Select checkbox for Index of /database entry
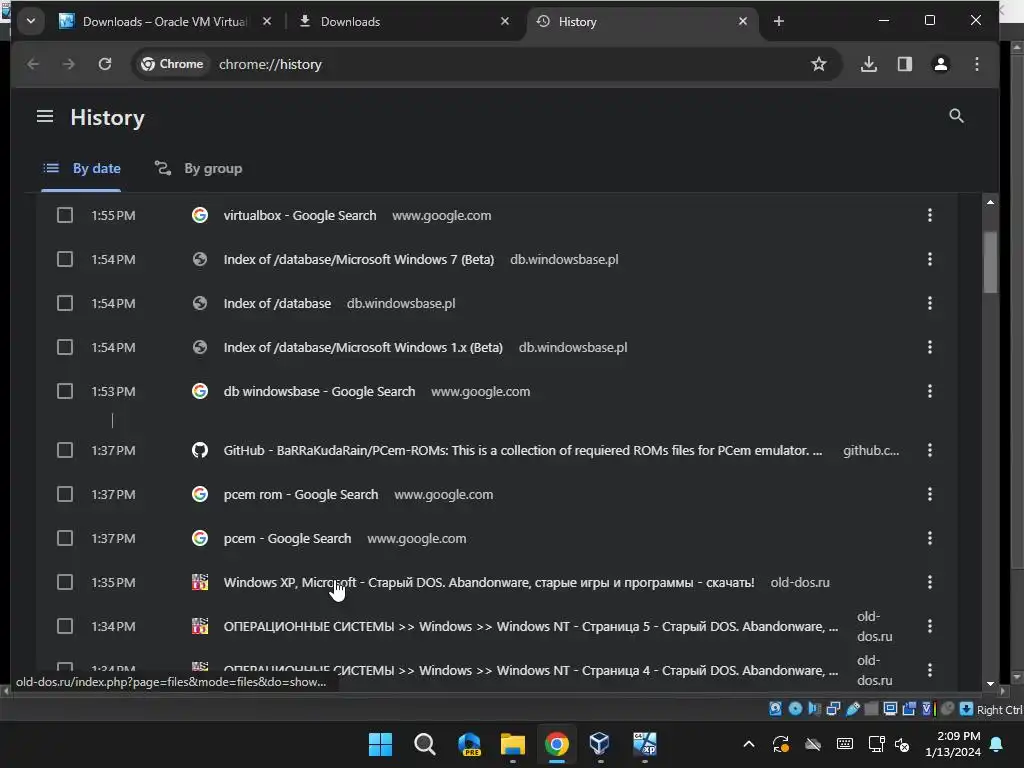The image size is (1024, 768). [65, 303]
